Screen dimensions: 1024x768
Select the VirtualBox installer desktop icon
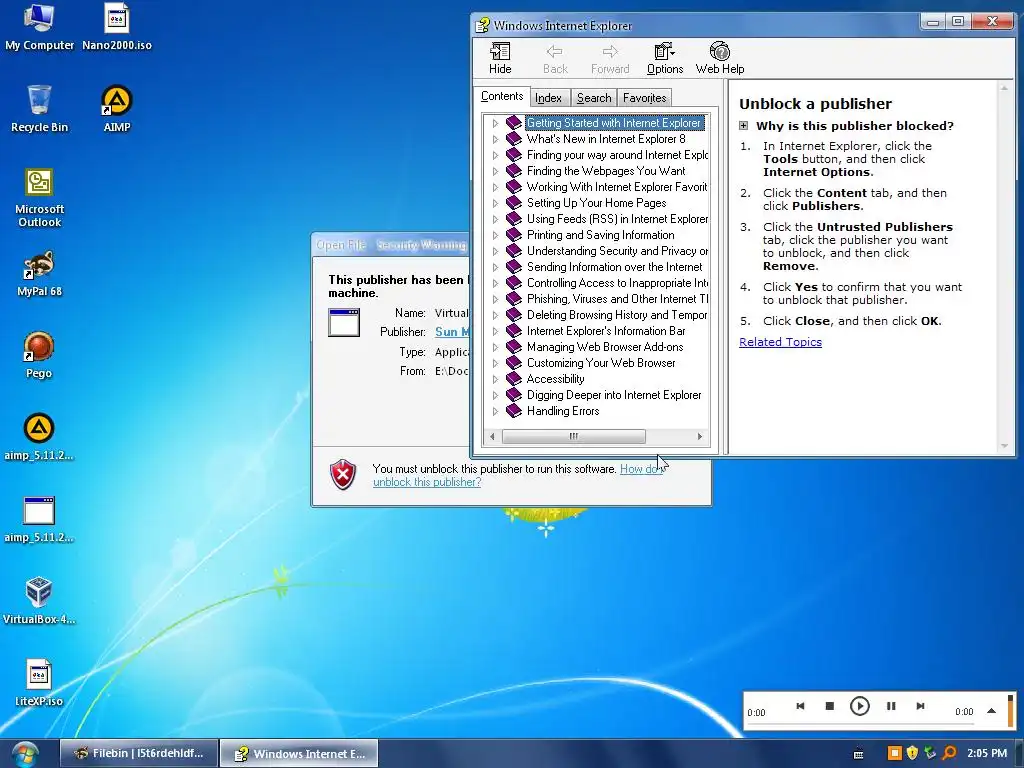point(39,601)
